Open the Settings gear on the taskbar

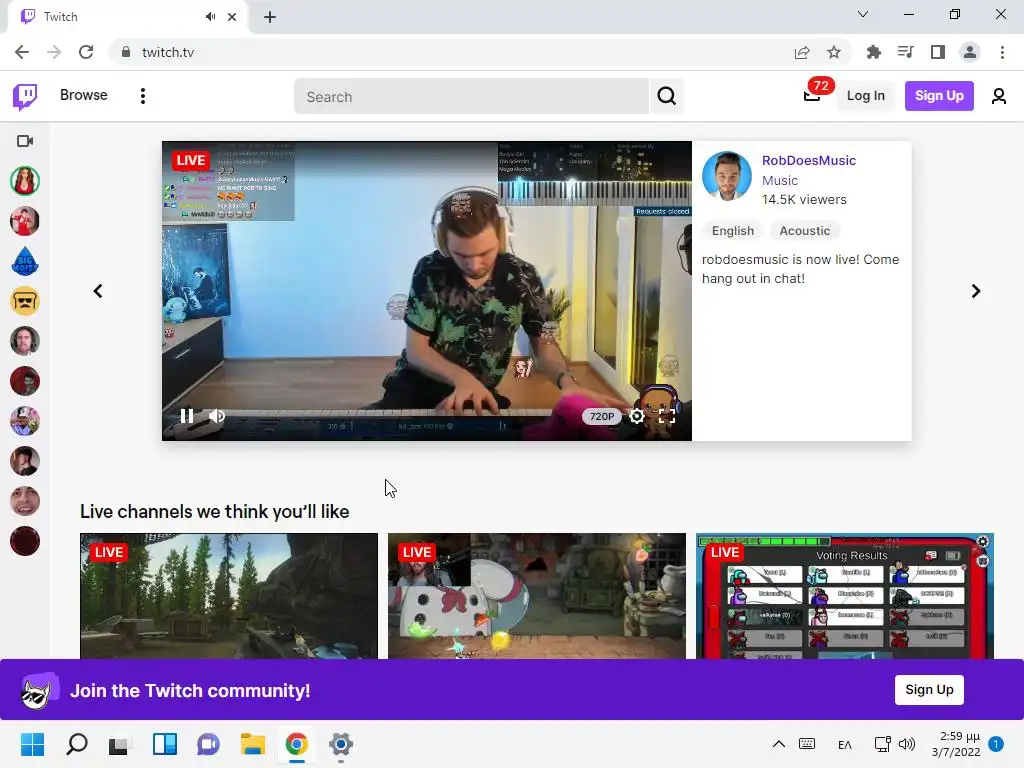(x=340, y=744)
